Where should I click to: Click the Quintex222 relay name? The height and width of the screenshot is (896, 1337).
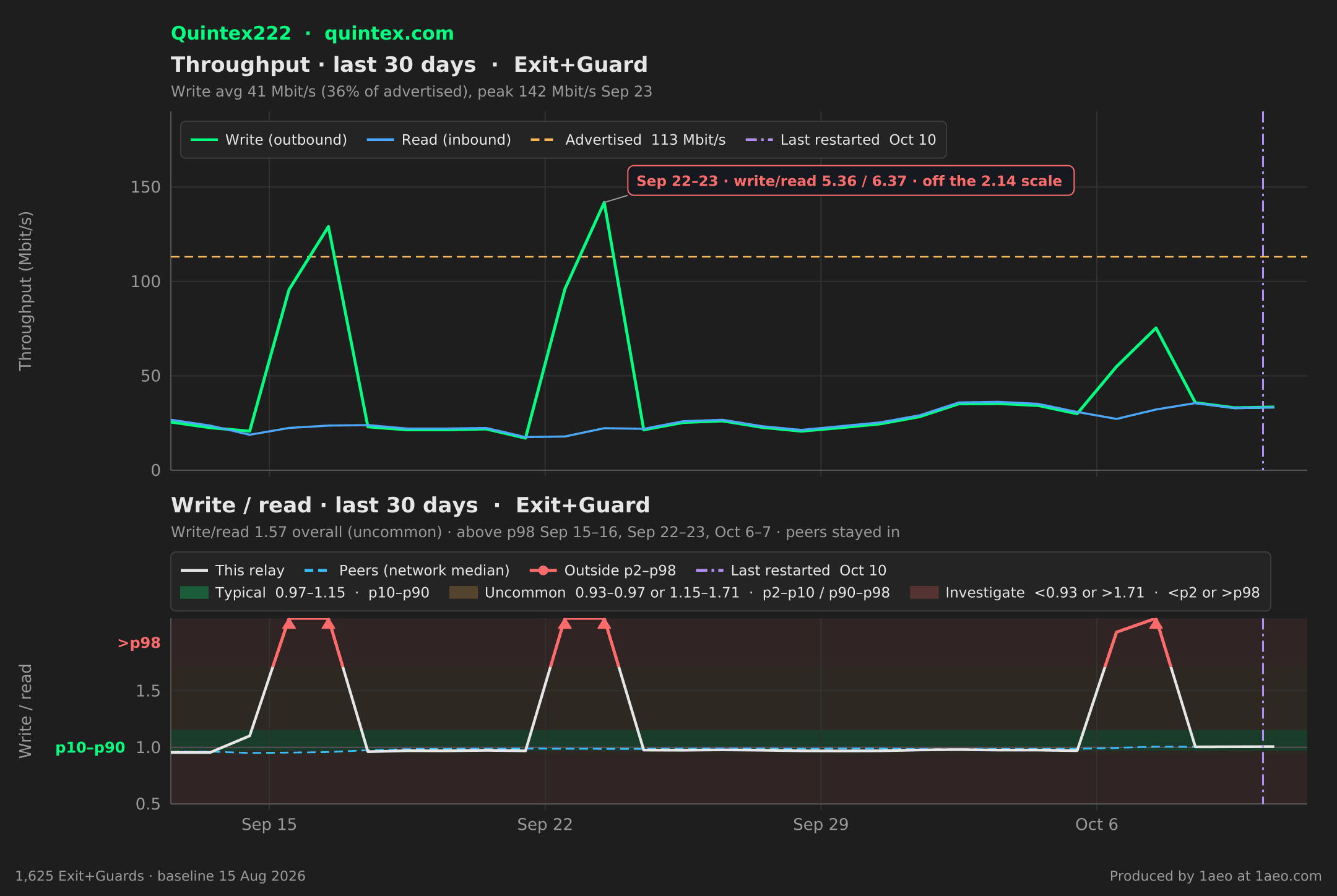click(231, 33)
